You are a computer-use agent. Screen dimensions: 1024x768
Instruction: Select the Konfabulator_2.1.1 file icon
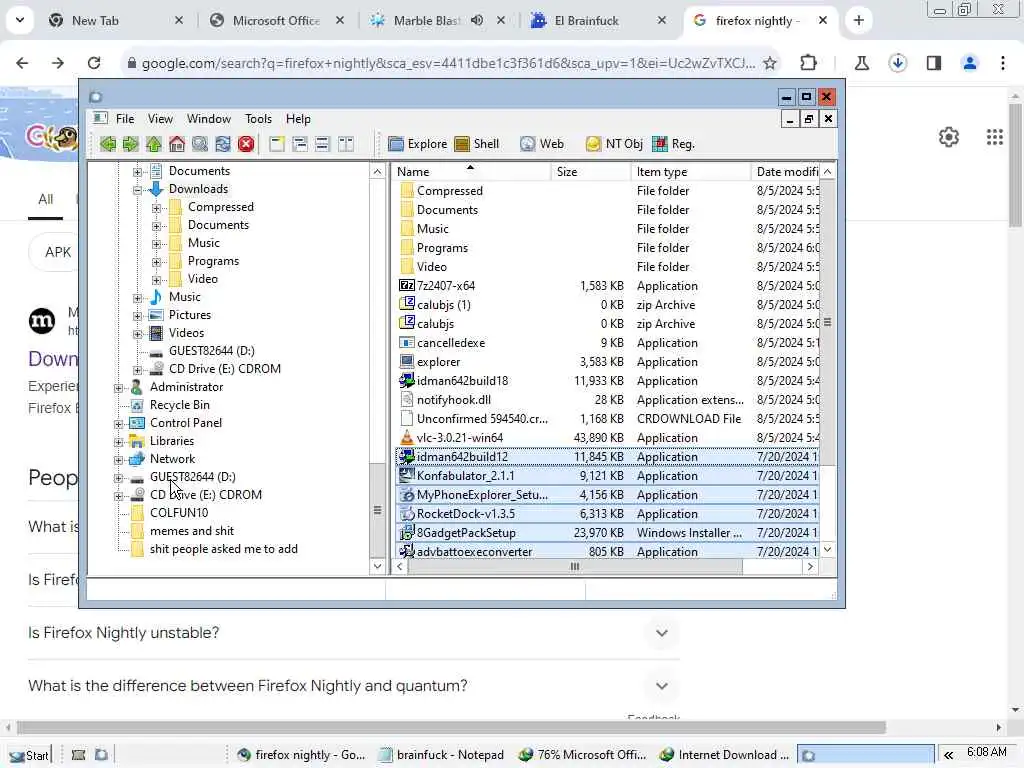point(406,475)
